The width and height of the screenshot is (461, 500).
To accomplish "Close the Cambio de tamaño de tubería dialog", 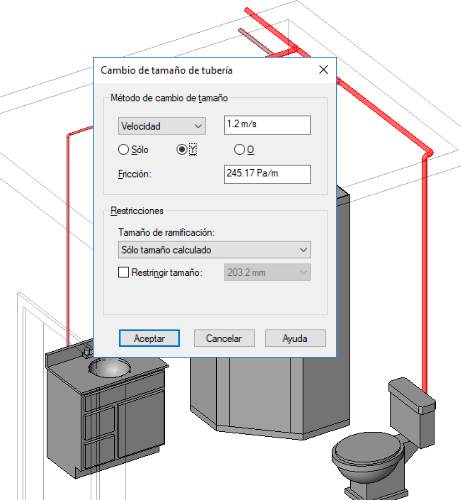I will [323, 70].
